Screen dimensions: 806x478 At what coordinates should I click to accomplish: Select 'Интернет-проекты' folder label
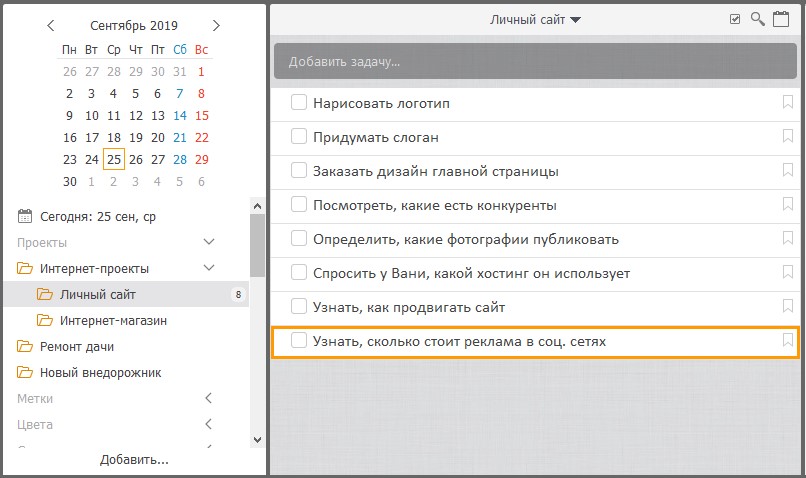(x=94, y=268)
